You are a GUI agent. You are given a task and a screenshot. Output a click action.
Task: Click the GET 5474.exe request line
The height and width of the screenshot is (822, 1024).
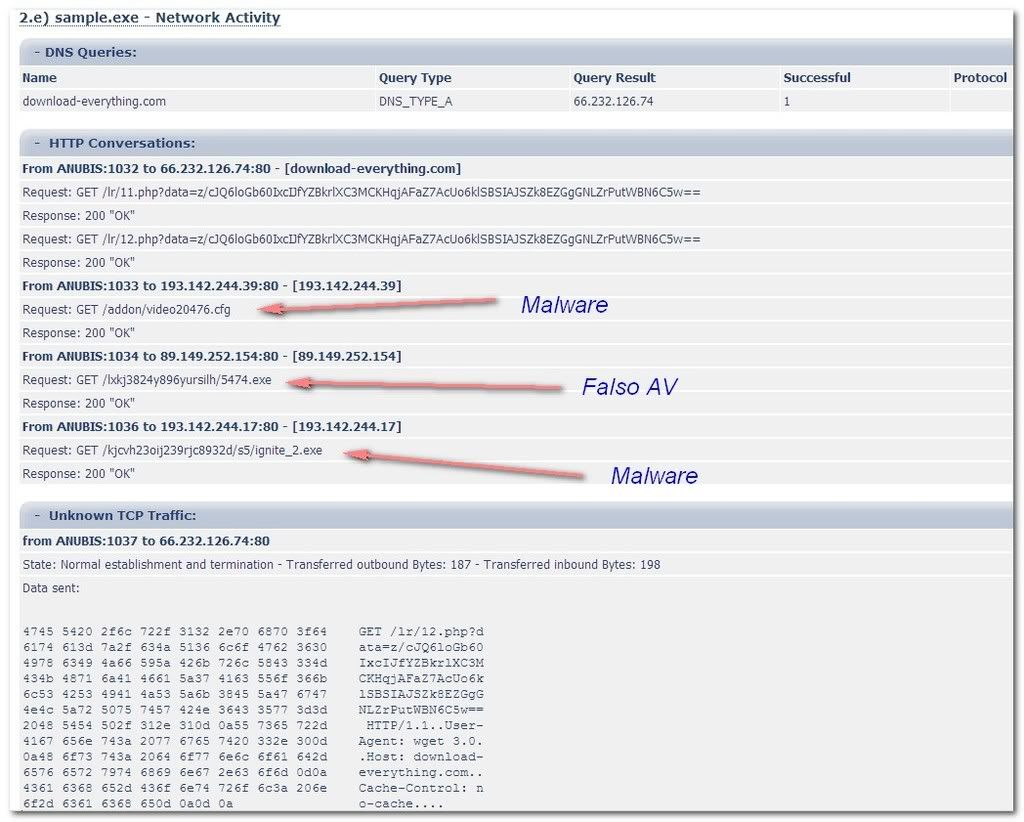click(147, 380)
